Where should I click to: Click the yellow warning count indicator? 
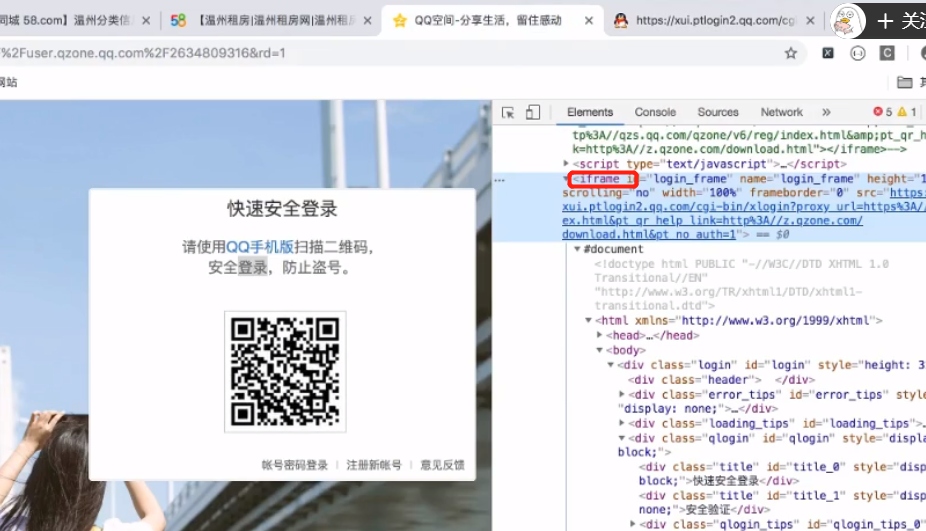(x=907, y=112)
